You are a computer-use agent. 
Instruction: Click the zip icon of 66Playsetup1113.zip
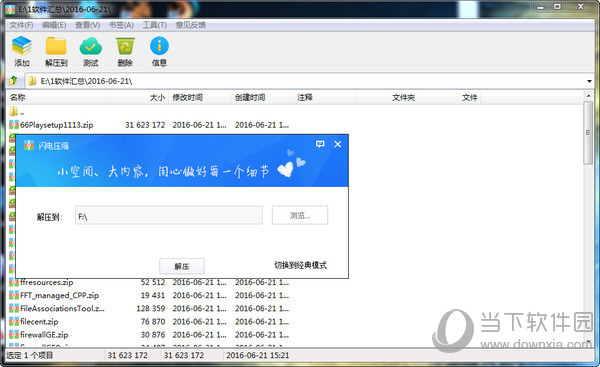click(x=14, y=125)
